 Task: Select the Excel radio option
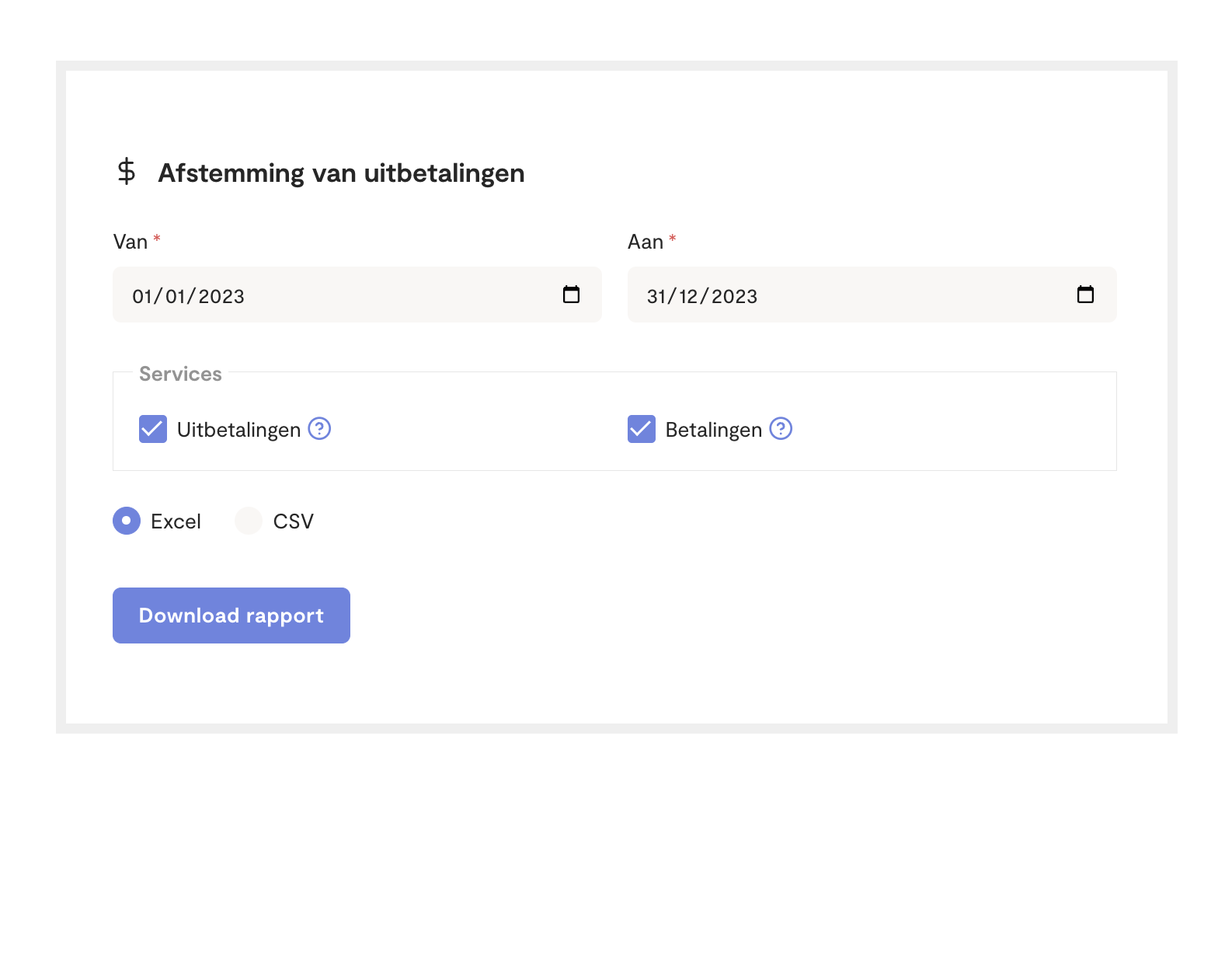pyautogui.click(x=127, y=521)
